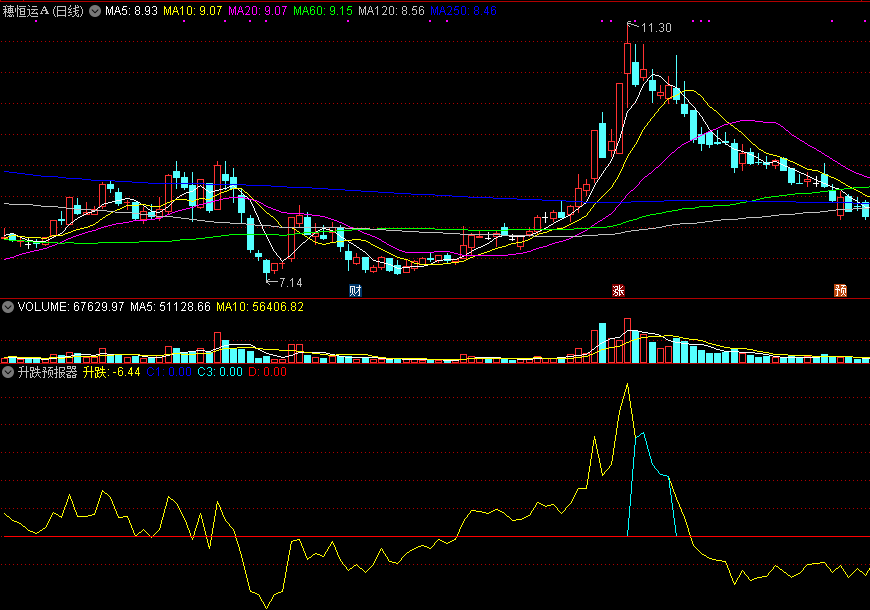The image size is (870, 610).
Task: Select the MA10: 9.07 label
Action: 193,11
